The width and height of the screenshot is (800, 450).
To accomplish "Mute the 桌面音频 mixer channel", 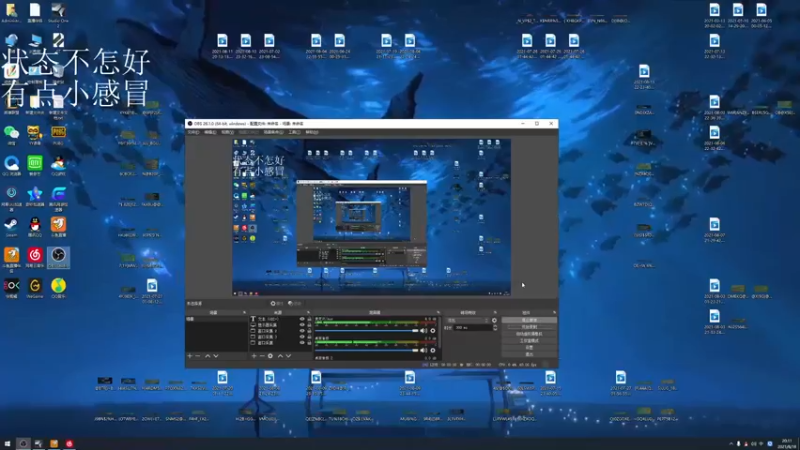I will (423, 351).
